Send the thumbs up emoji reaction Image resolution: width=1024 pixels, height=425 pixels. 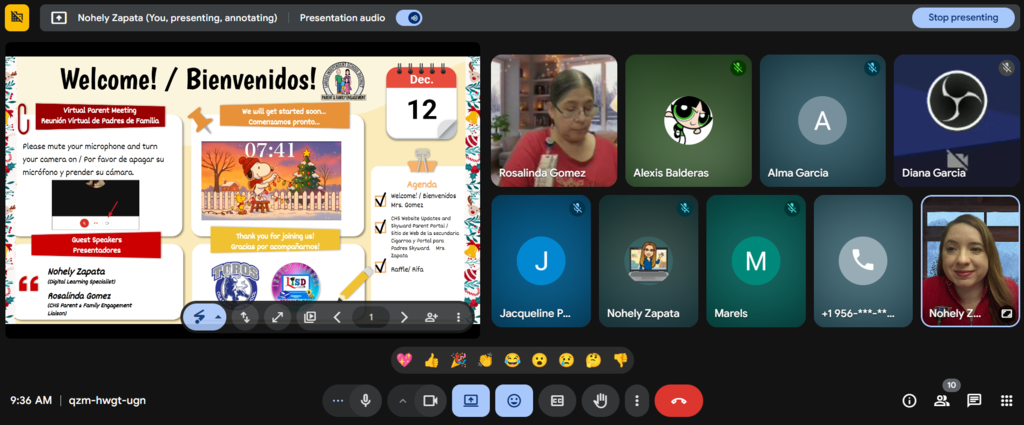point(431,360)
